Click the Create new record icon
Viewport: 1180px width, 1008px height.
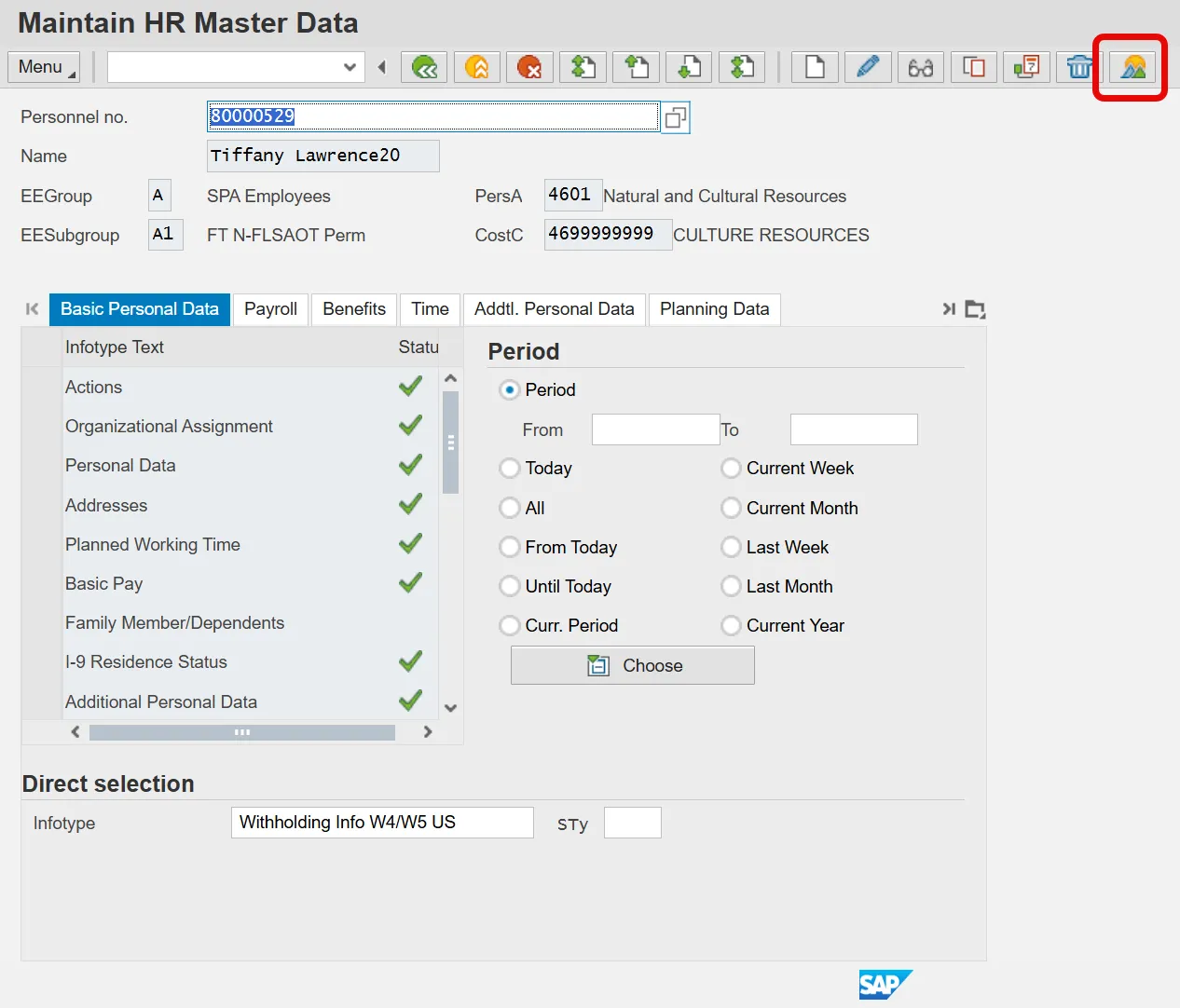point(815,67)
